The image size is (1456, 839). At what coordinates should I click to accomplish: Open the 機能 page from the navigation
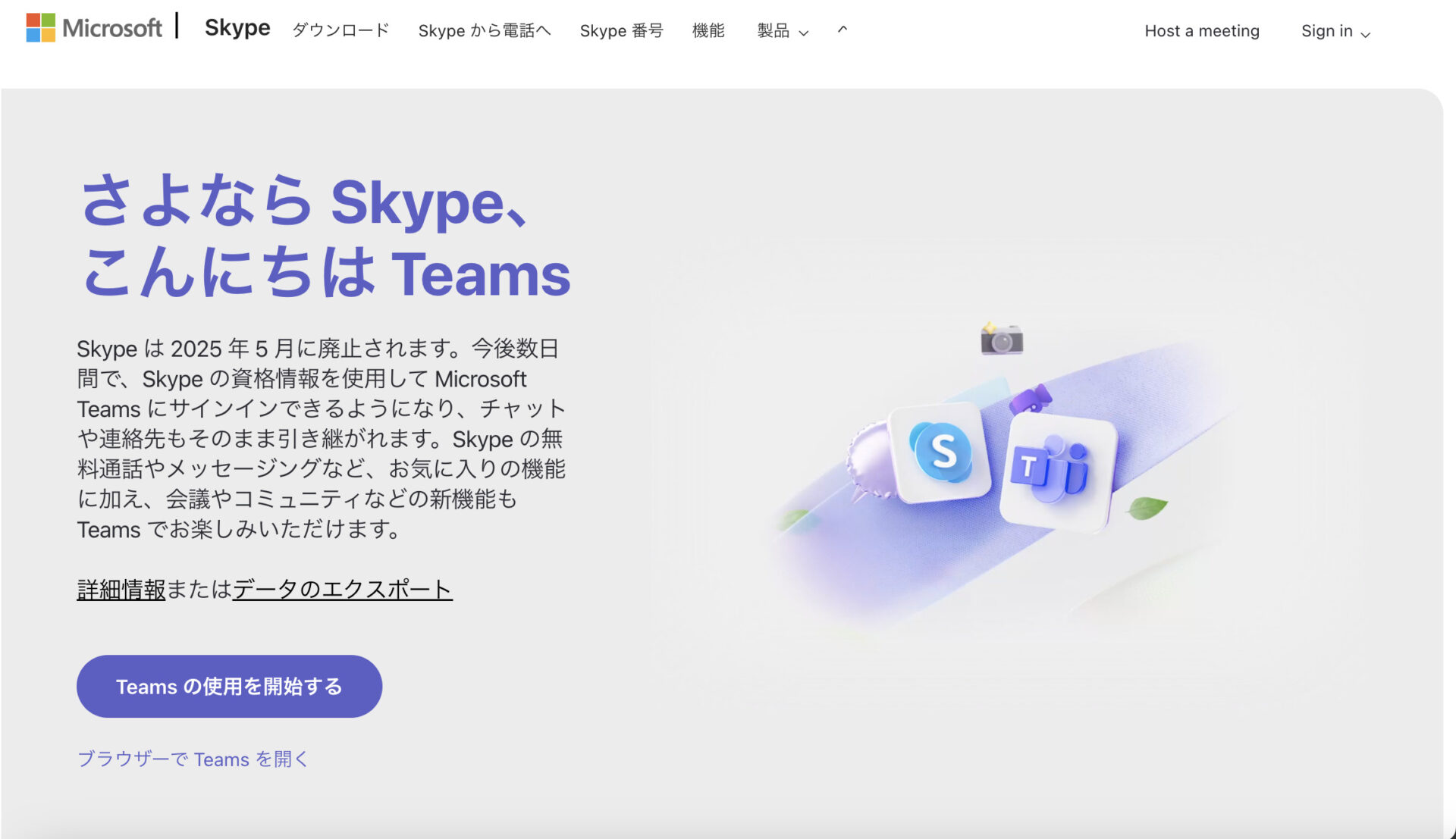point(708,31)
